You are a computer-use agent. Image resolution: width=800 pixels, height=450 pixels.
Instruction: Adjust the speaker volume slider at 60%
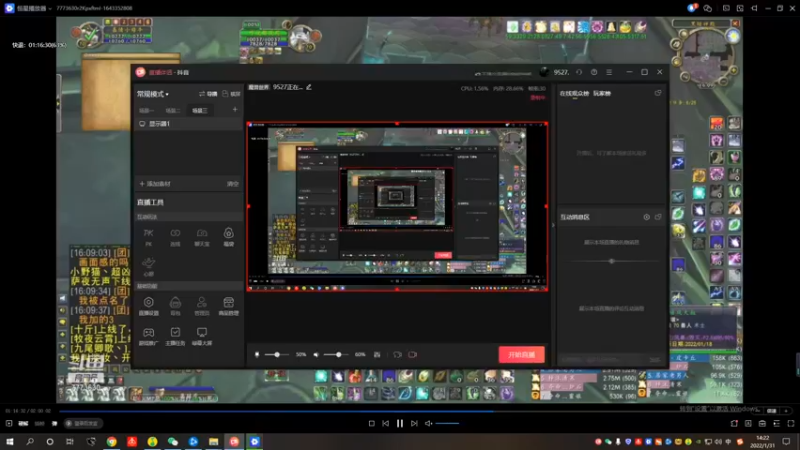click(338, 355)
